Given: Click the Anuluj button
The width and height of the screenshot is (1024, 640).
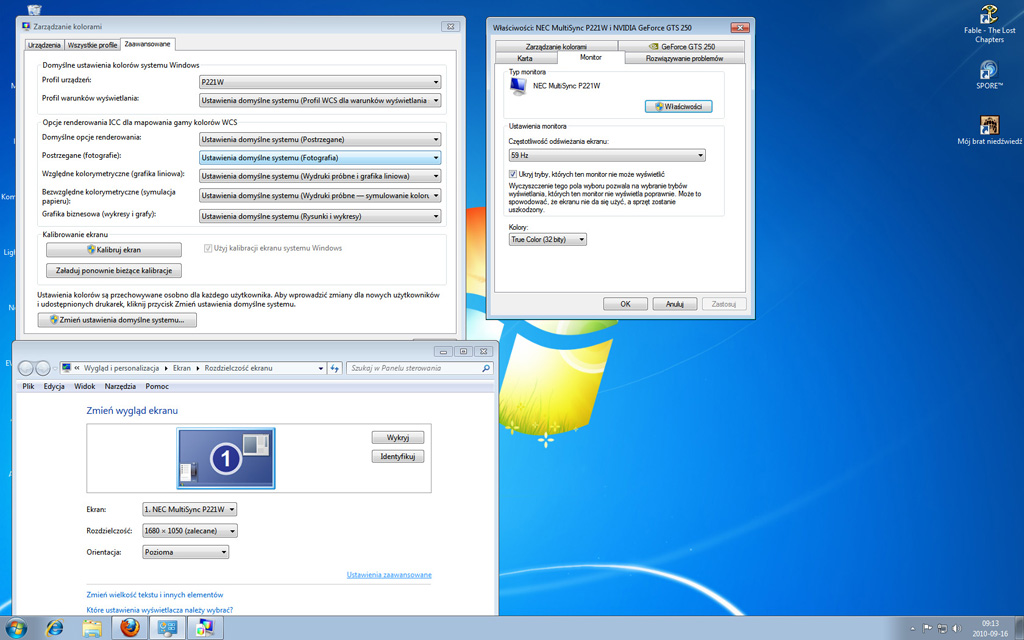Looking at the screenshot, I should click(x=675, y=304).
